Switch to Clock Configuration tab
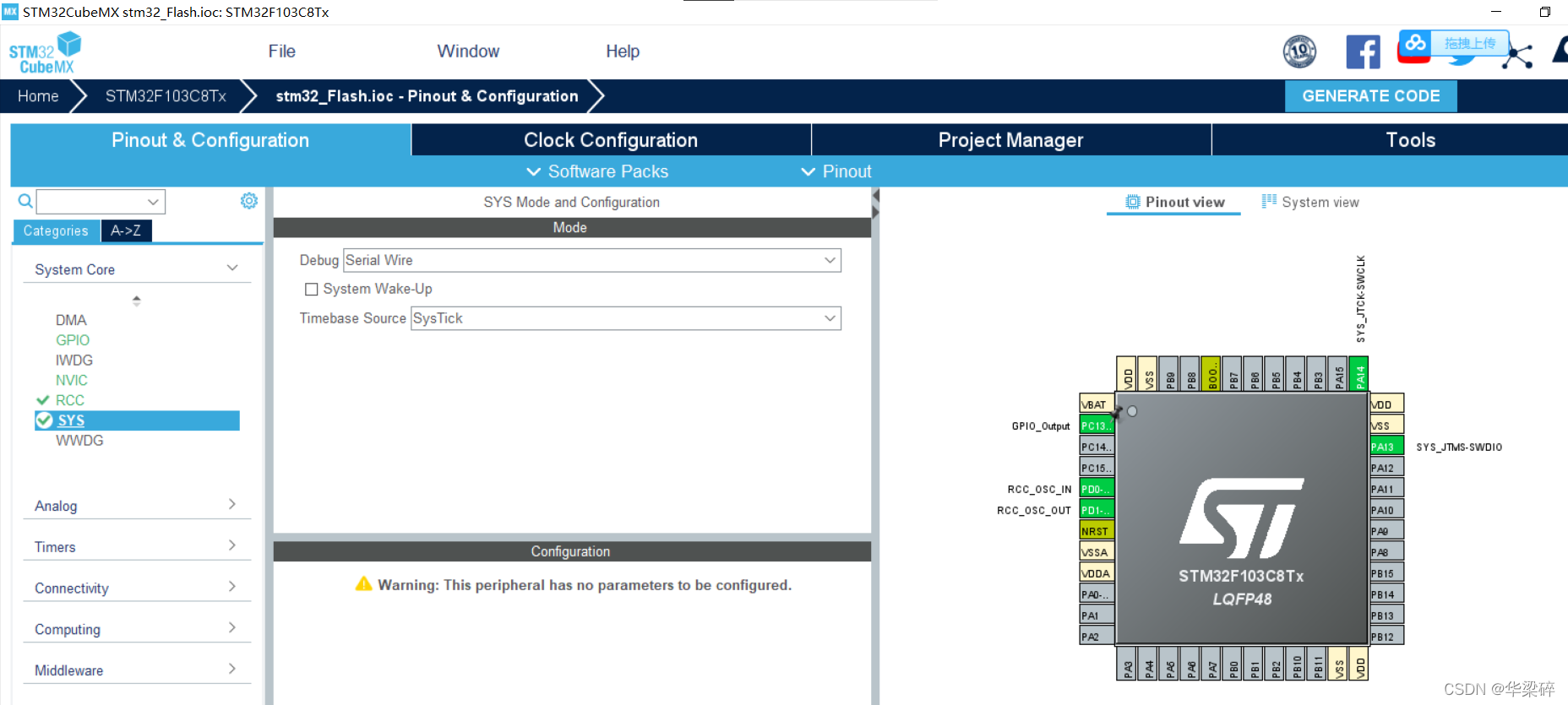 (611, 140)
